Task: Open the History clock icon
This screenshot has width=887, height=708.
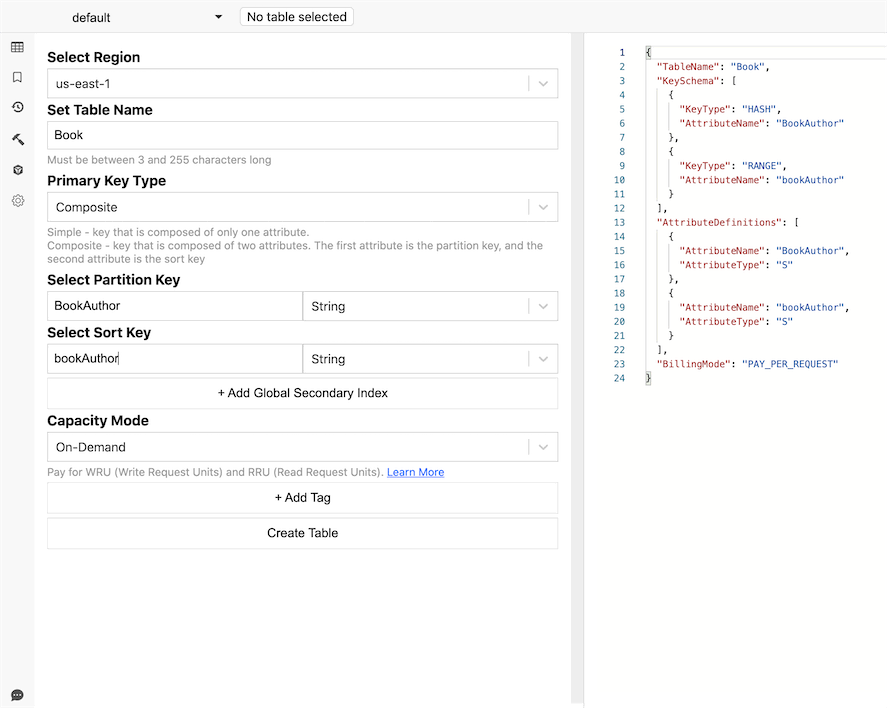Action: (x=16, y=108)
